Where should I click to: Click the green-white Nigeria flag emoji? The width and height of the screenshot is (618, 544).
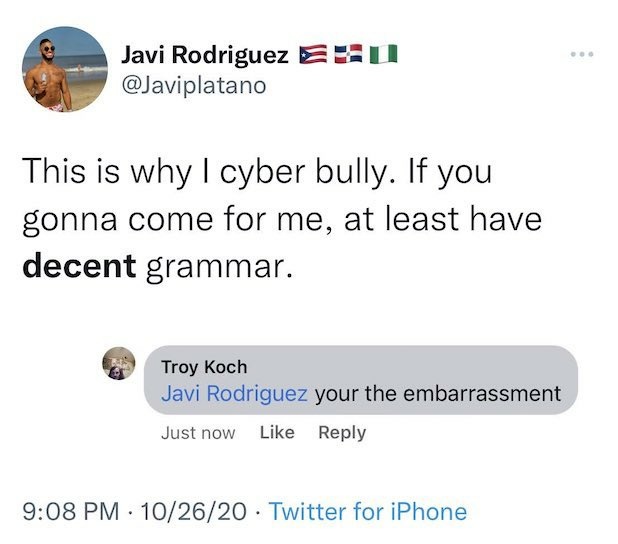(383, 55)
